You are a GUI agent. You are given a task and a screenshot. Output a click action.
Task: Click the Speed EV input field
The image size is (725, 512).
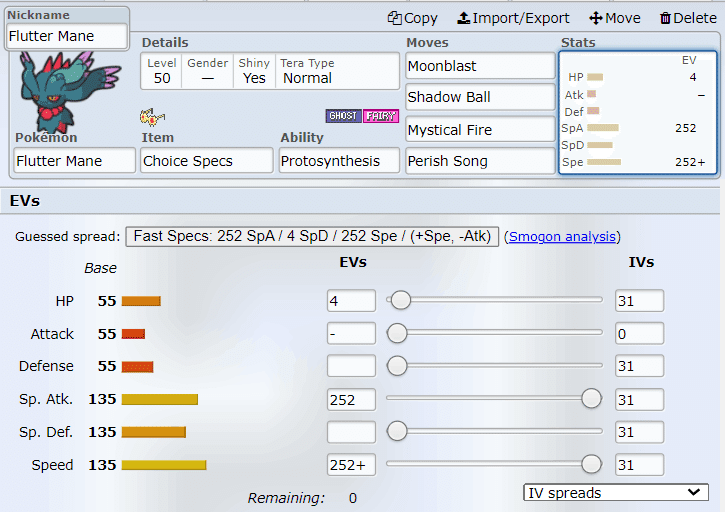point(351,465)
